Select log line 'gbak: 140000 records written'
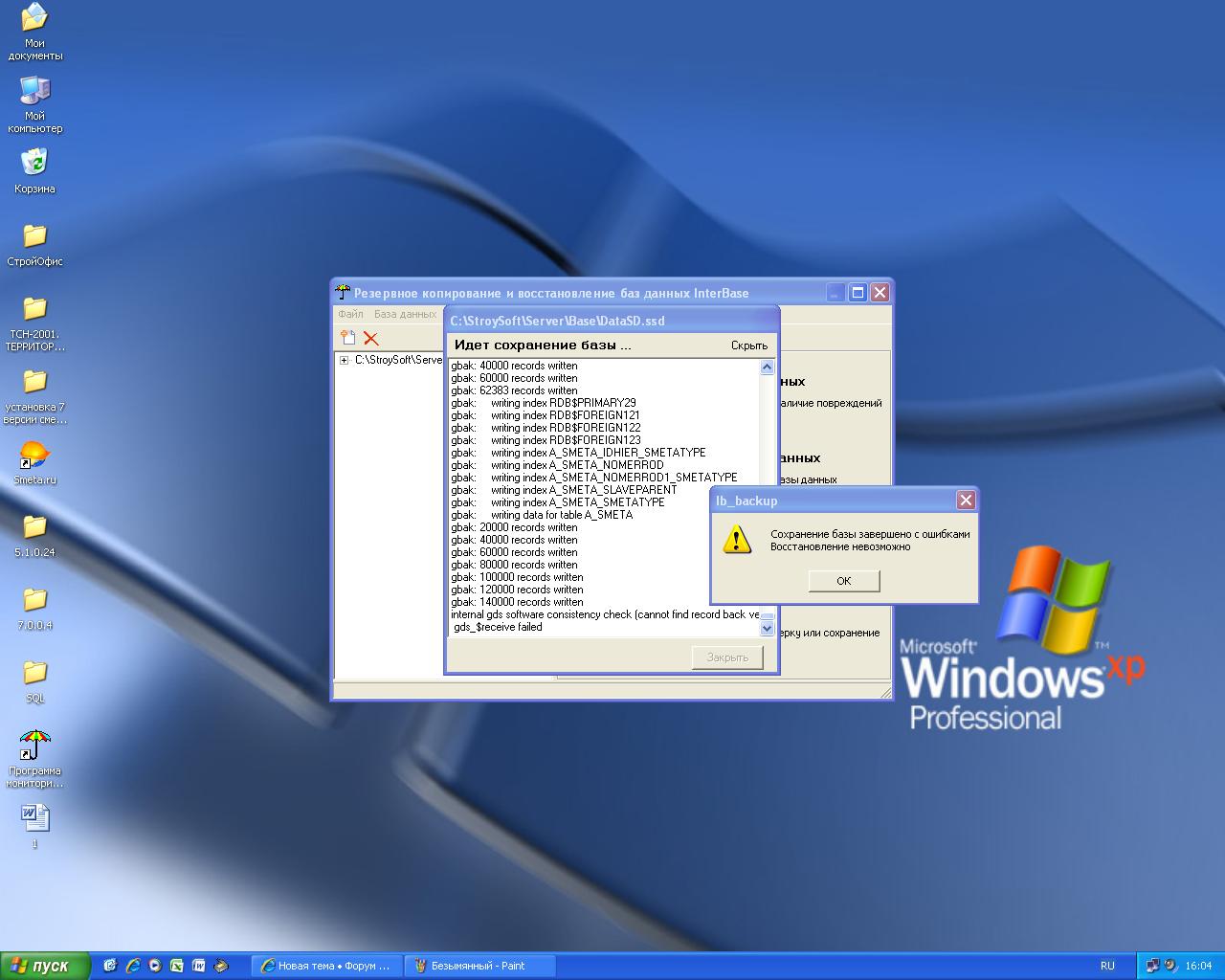 click(x=517, y=602)
